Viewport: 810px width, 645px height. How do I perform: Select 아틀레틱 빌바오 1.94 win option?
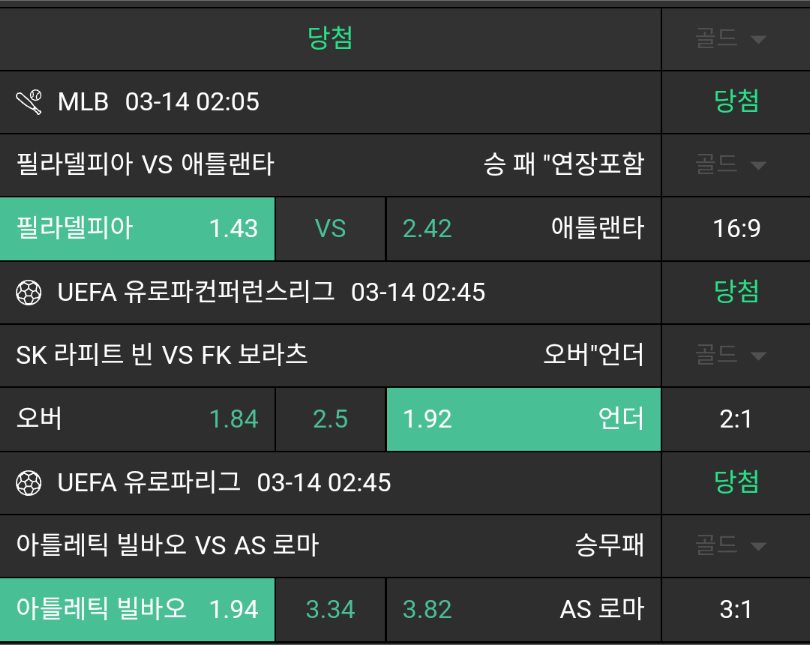coord(137,609)
